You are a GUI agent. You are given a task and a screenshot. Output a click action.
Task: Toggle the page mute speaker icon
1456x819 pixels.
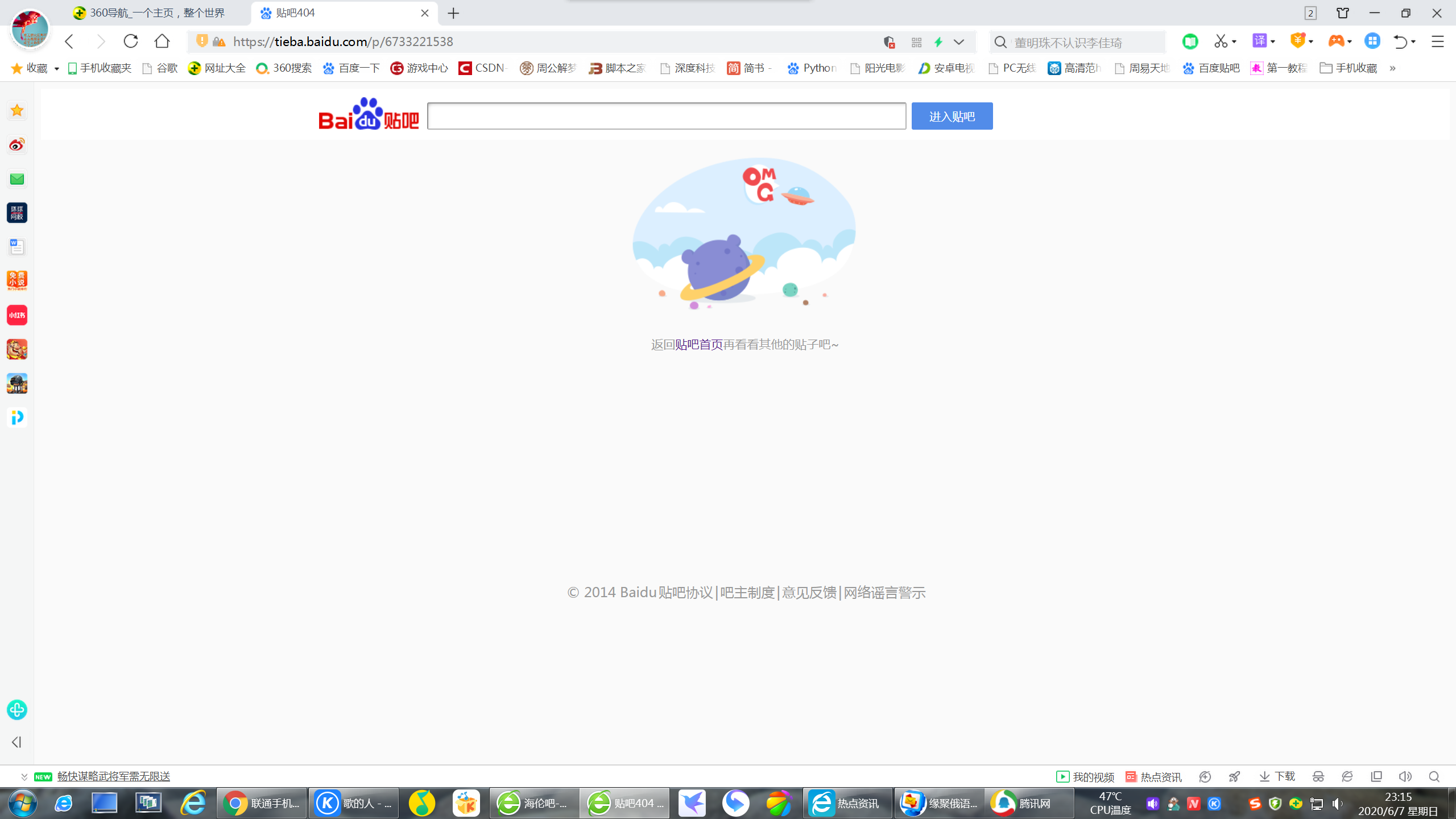(x=1405, y=777)
